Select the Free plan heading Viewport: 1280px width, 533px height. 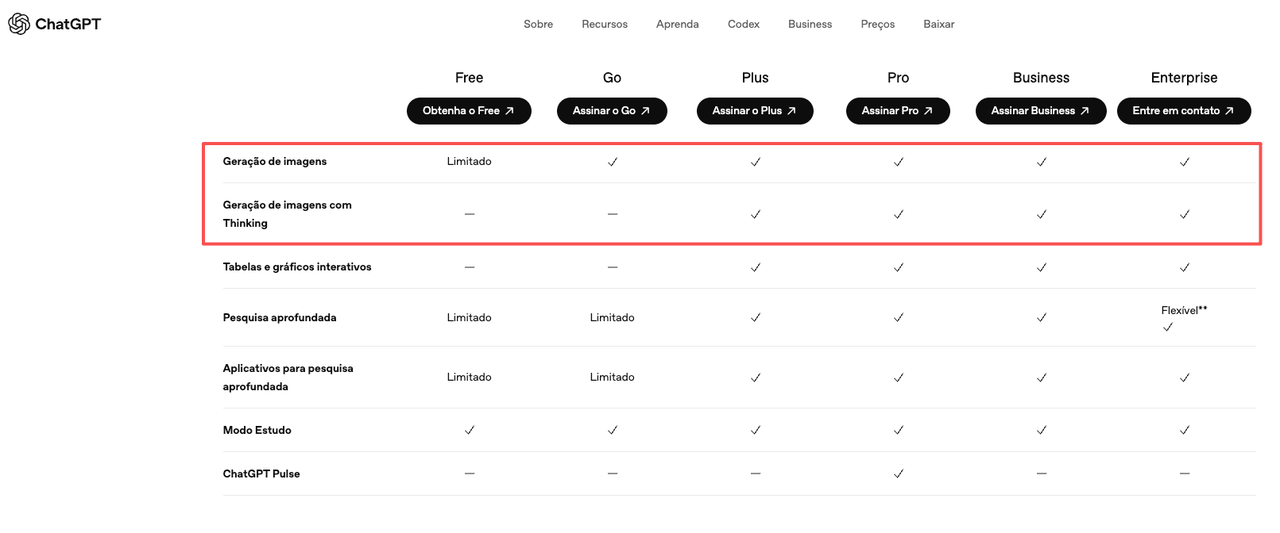point(469,78)
